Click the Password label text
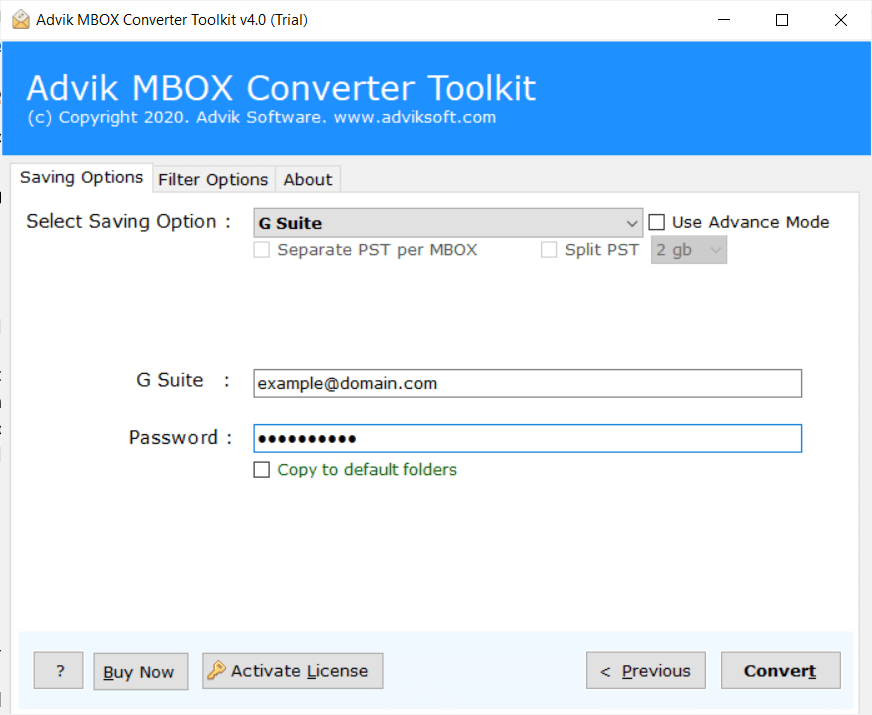The image size is (872, 715). pos(180,438)
